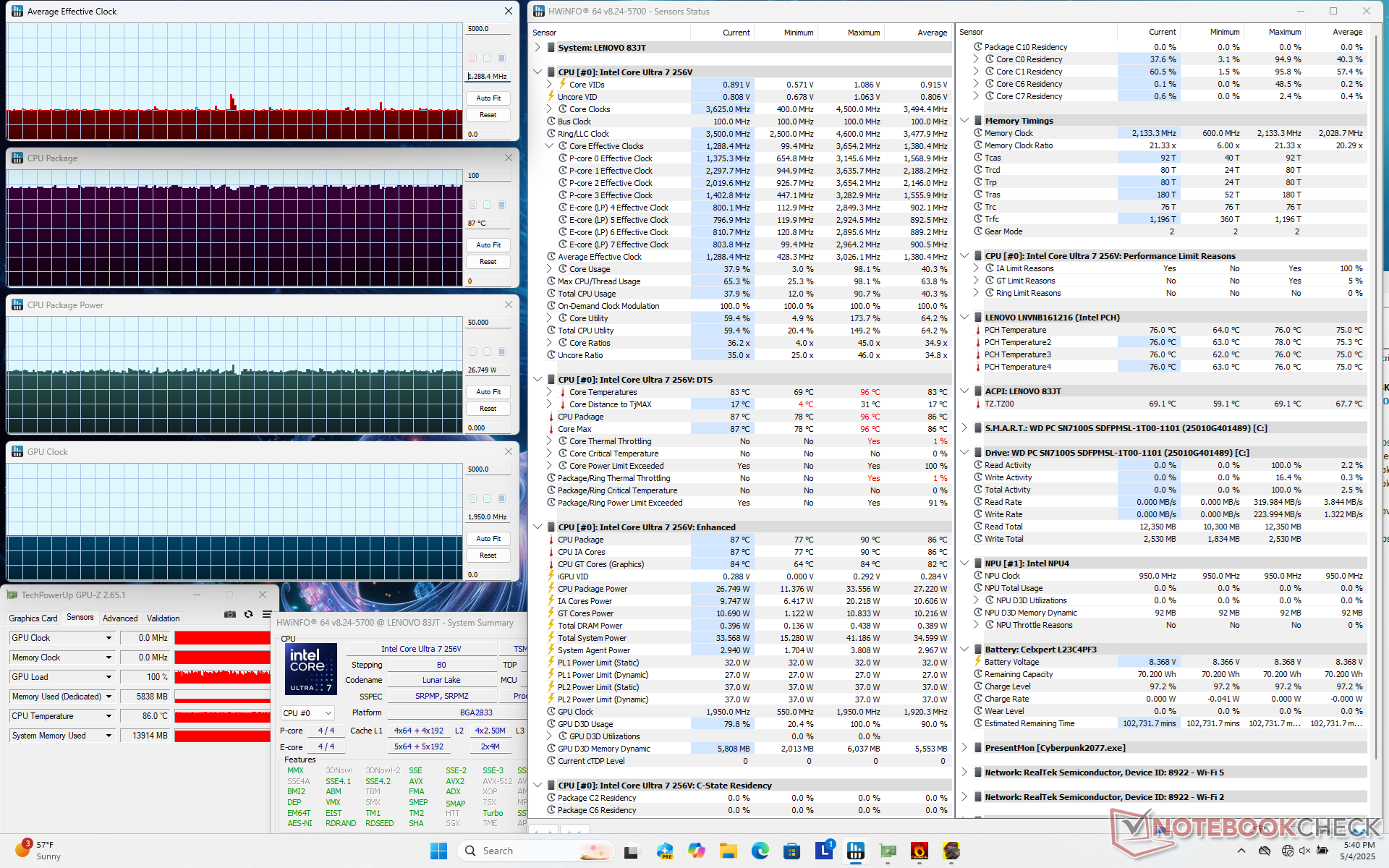Click Reset in CPU Package Power graph

pyautogui.click(x=488, y=409)
